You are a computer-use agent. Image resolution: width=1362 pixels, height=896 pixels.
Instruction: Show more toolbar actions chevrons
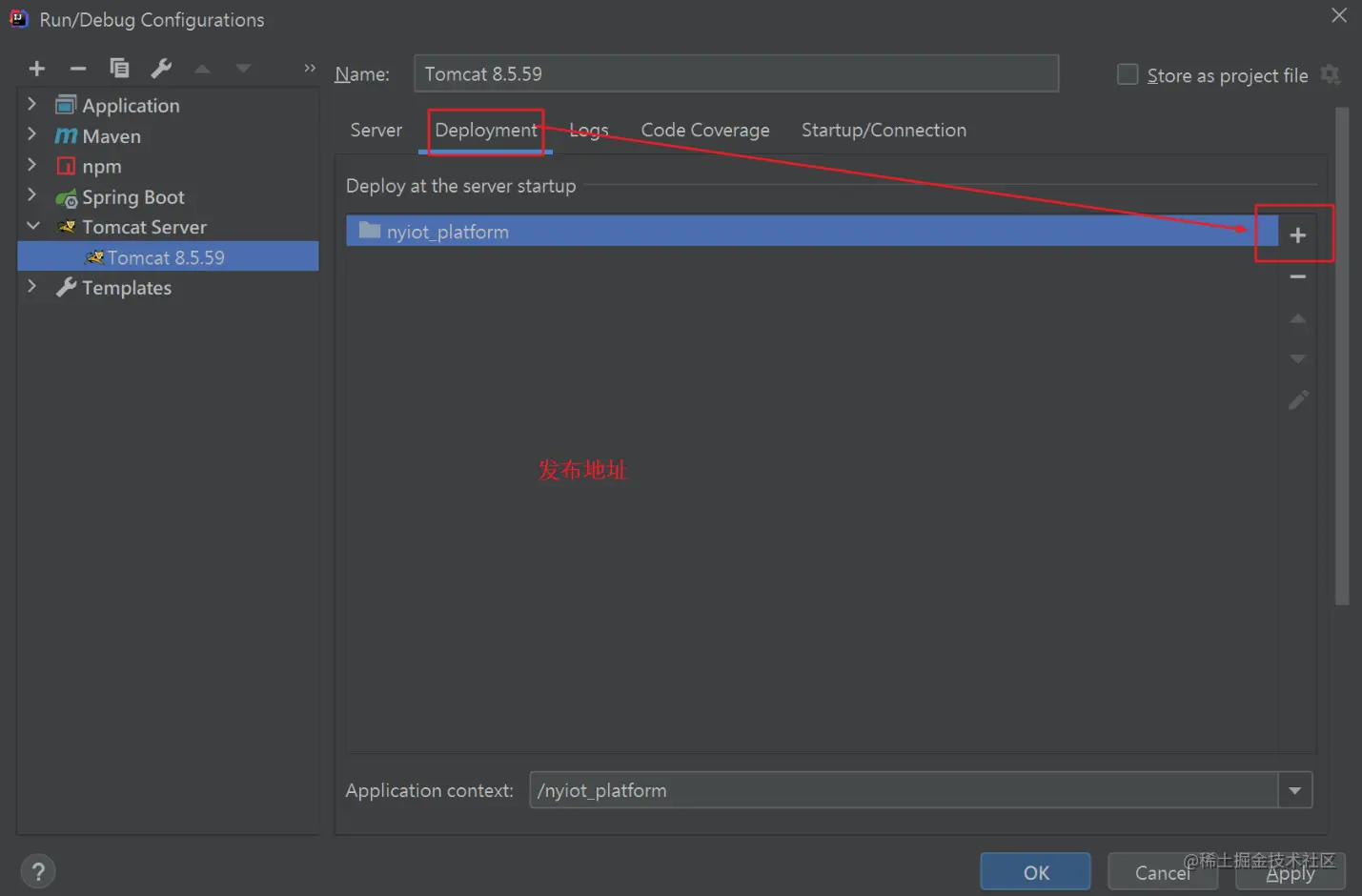tap(309, 69)
